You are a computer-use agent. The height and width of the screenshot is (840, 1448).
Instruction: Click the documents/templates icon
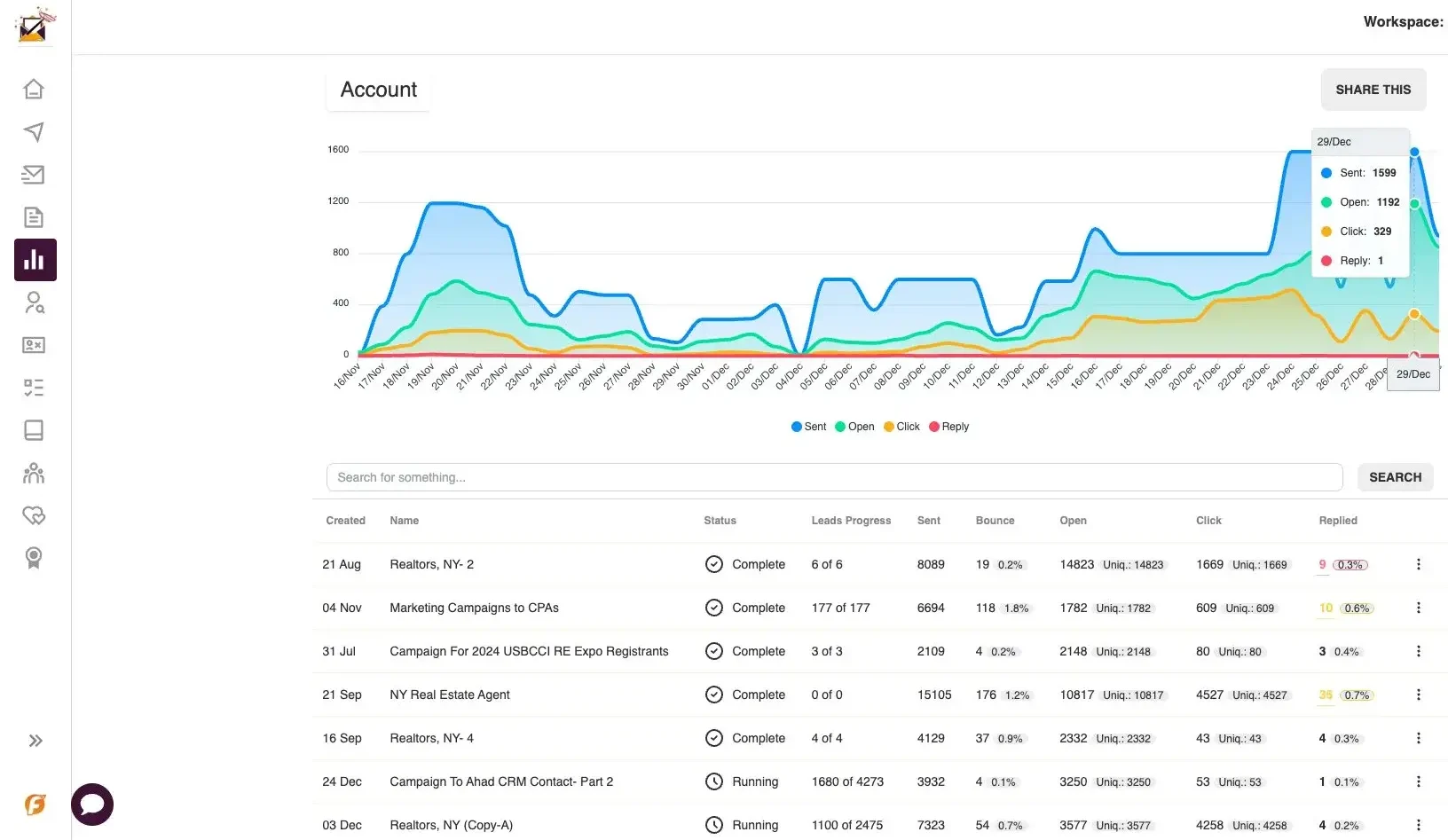point(34,217)
